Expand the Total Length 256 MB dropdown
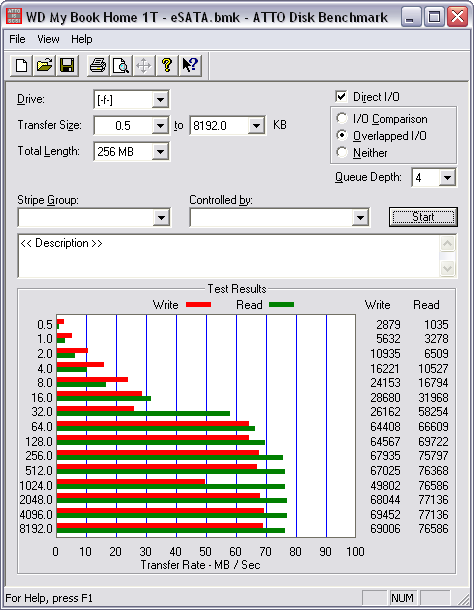This screenshot has height=610, width=474. (x=160, y=151)
